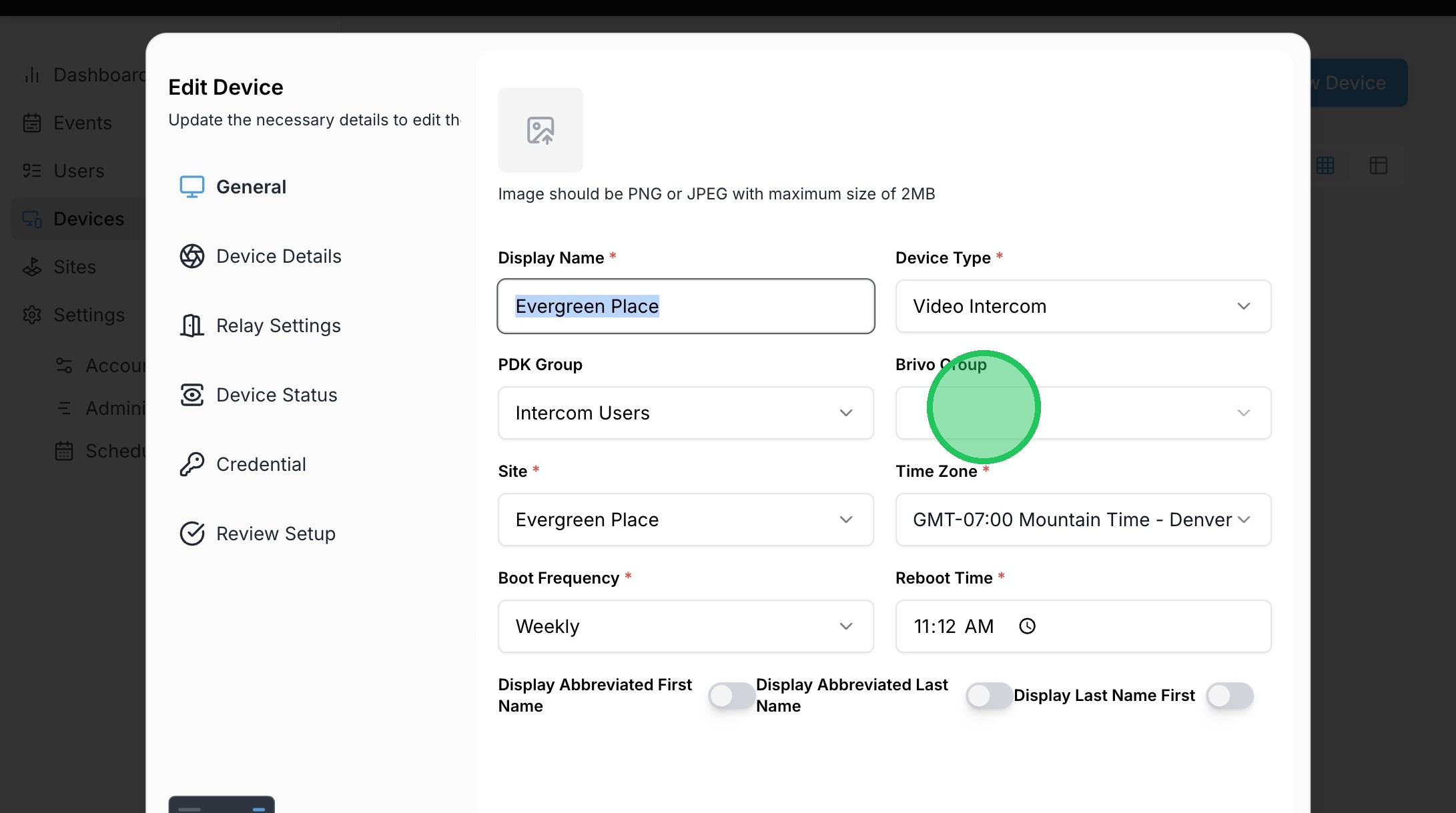The height and width of the screenshot is (813, 1456).
Task: Click the Device Details aperture icon
Action: tap(192, 256)
